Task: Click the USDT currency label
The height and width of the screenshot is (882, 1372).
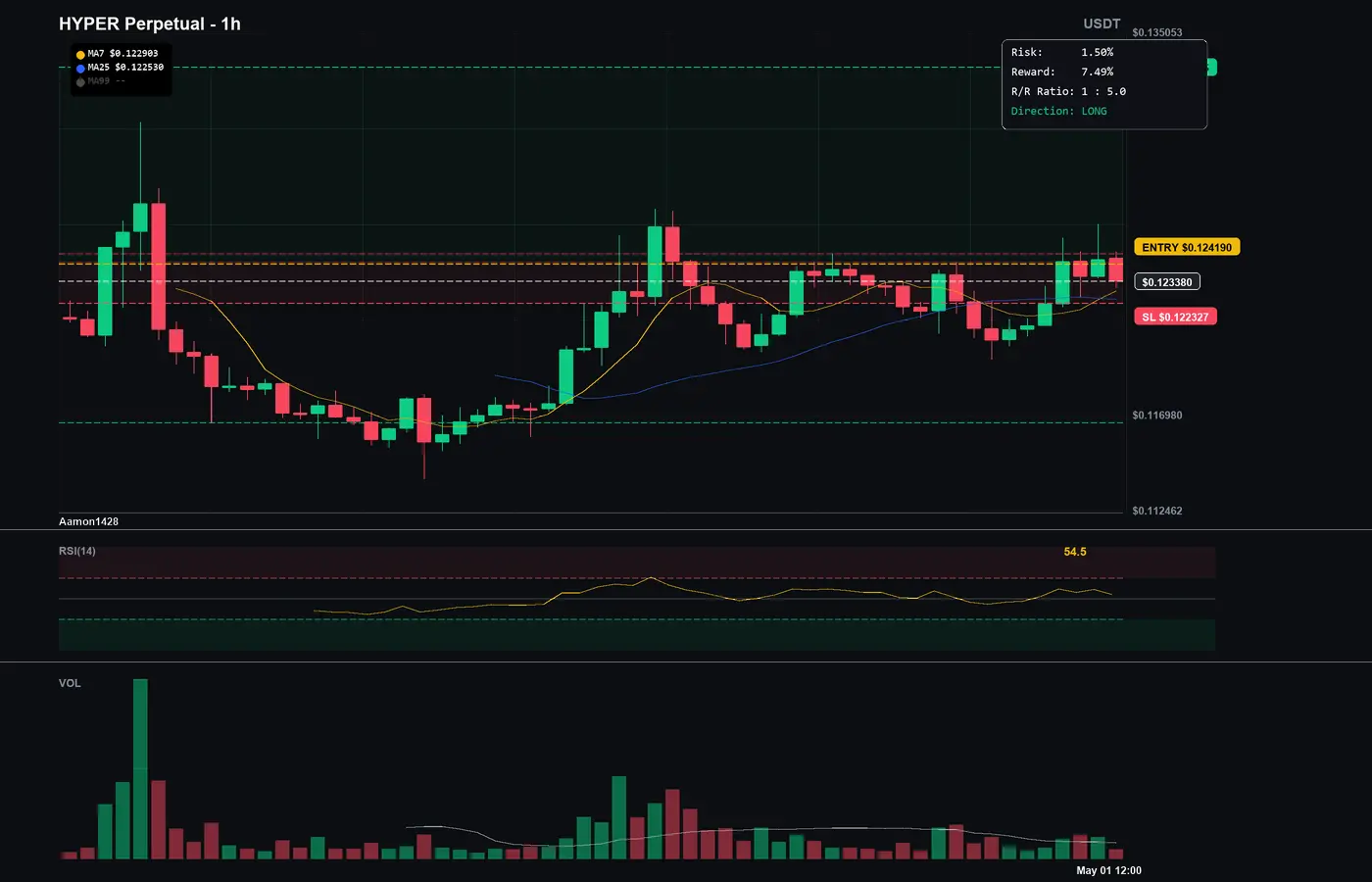Action: [x=1102, y=24]
